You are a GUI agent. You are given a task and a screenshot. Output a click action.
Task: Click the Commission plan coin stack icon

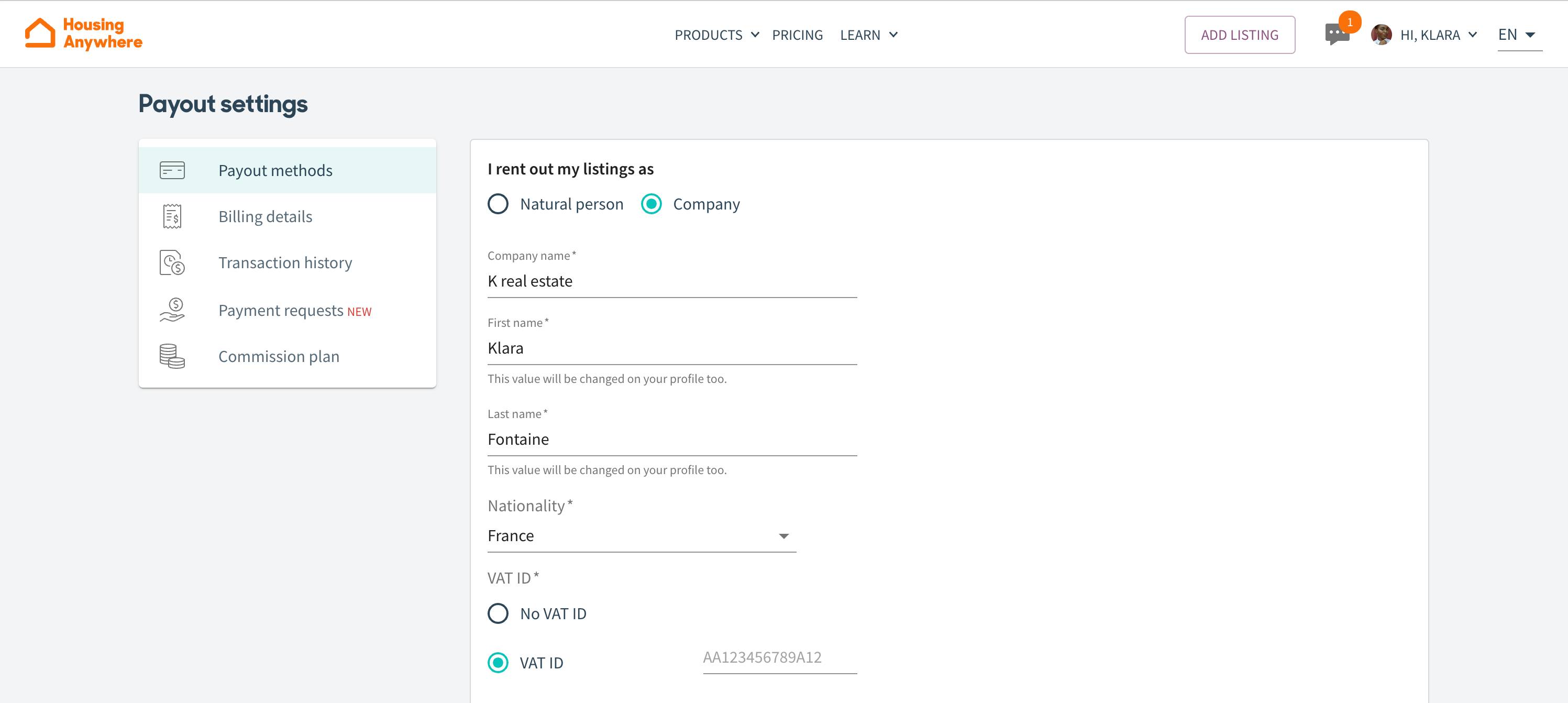[x=172, y=357]
